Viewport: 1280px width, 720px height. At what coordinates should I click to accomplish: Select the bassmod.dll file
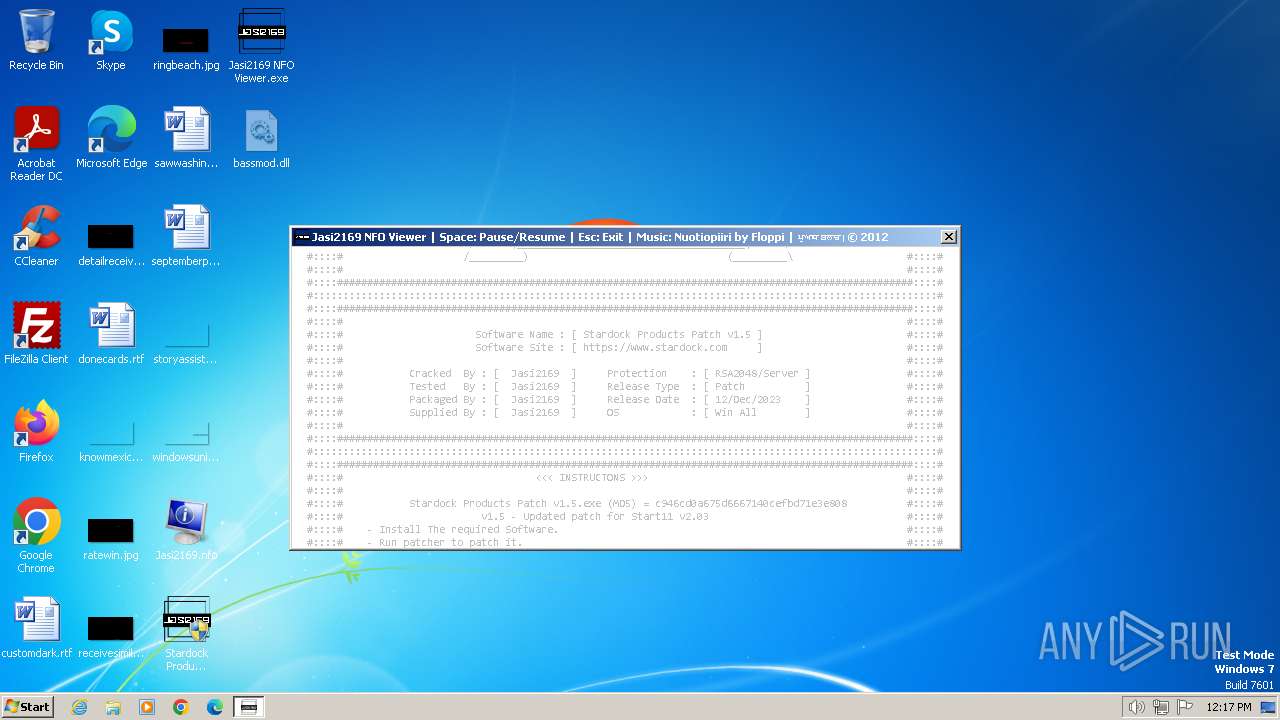[x=261, y=138]
